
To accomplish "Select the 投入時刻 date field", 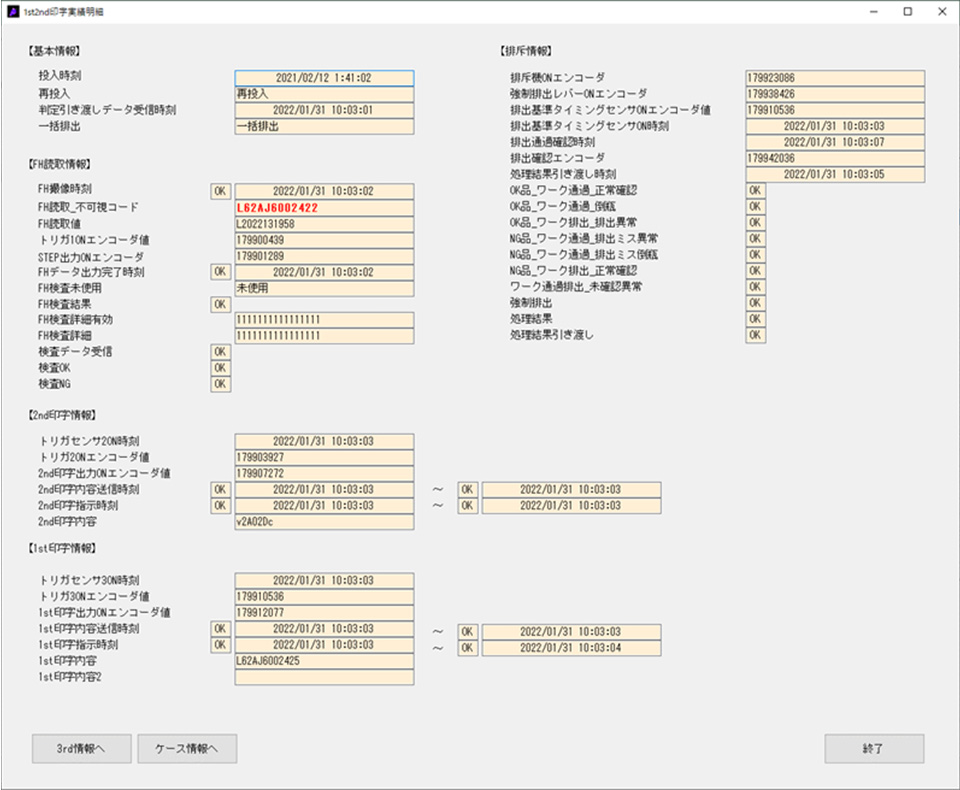I will point(324,78).
